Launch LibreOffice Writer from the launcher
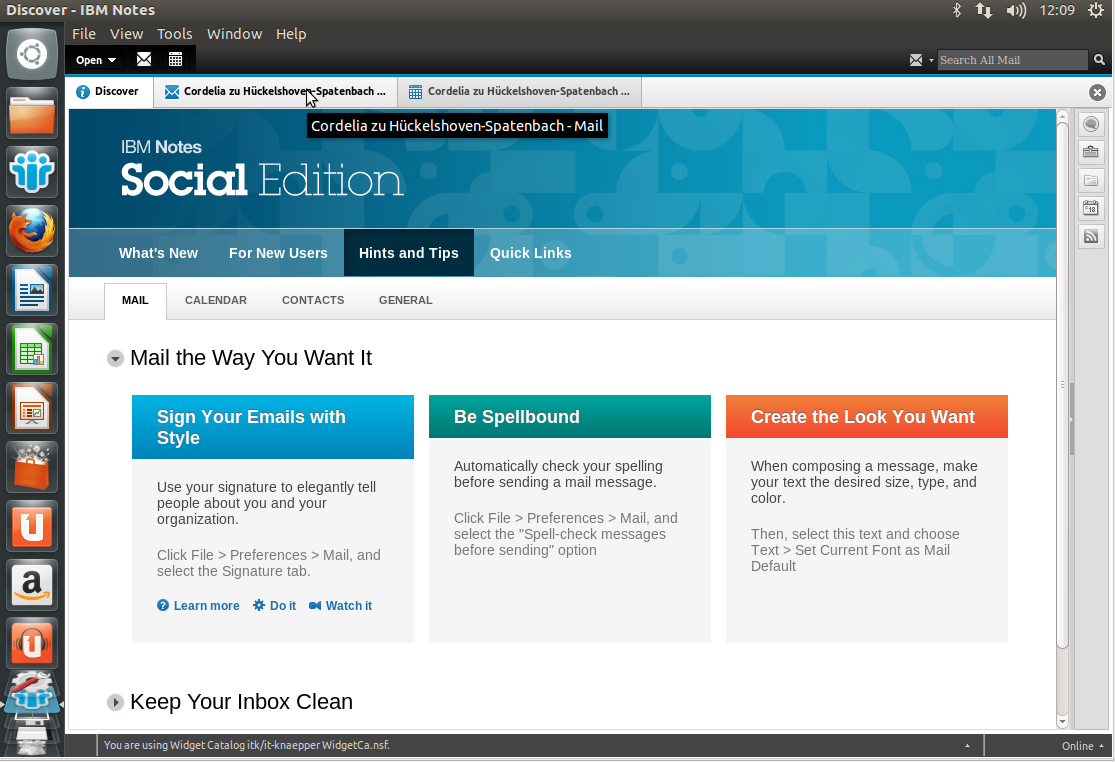 pos(32,290)
